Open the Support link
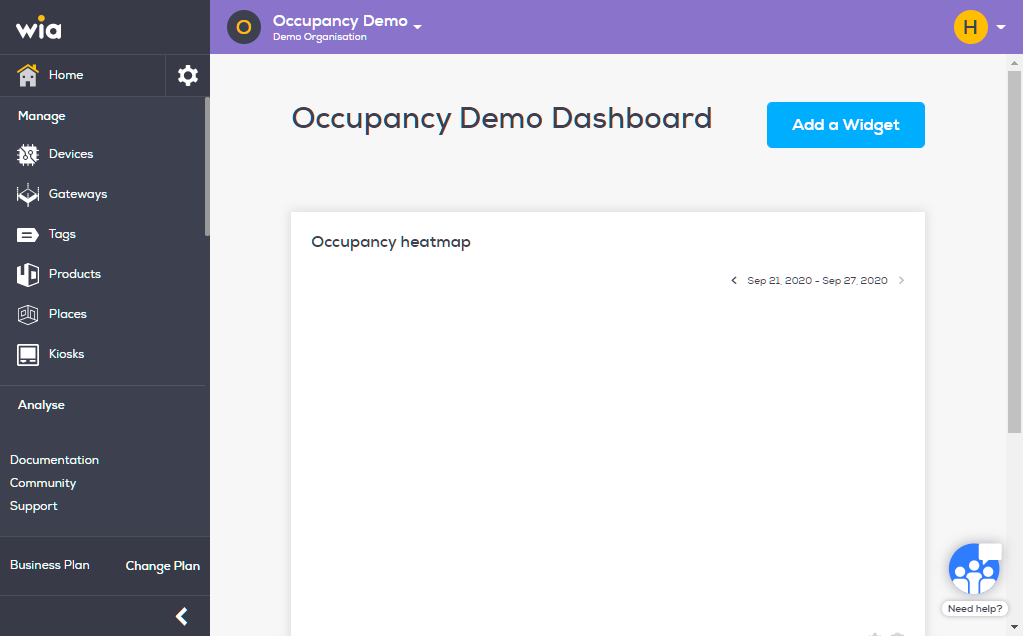1023x636 pixels. click(33, 506)
